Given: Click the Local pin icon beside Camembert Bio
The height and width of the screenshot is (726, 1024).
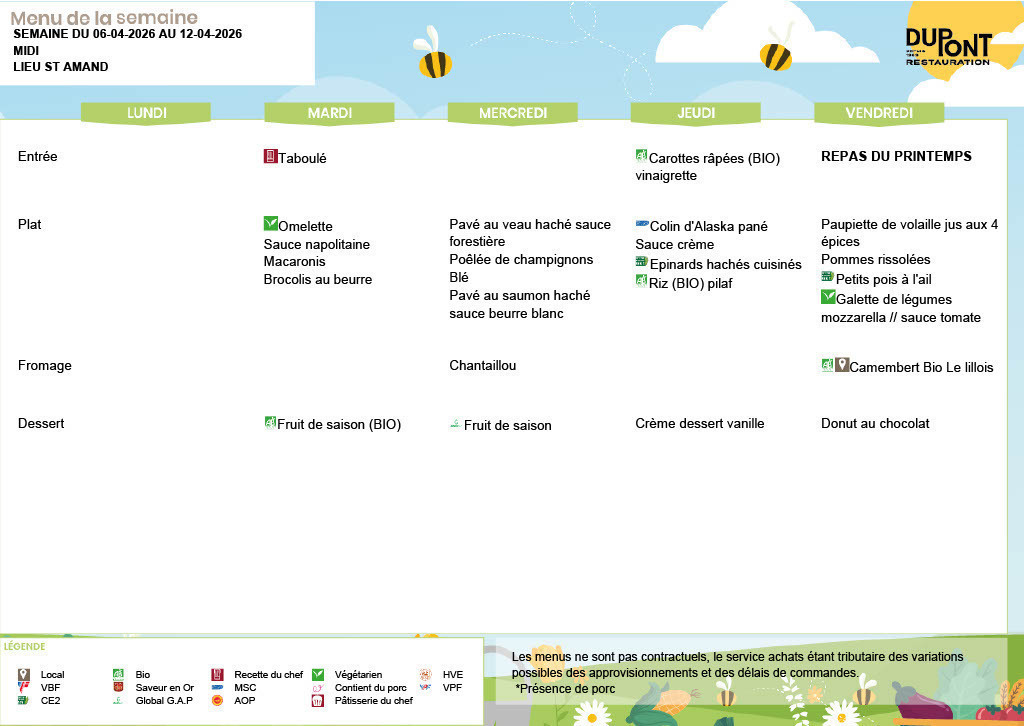Looking at the screenshot, I should coord(842,366).
